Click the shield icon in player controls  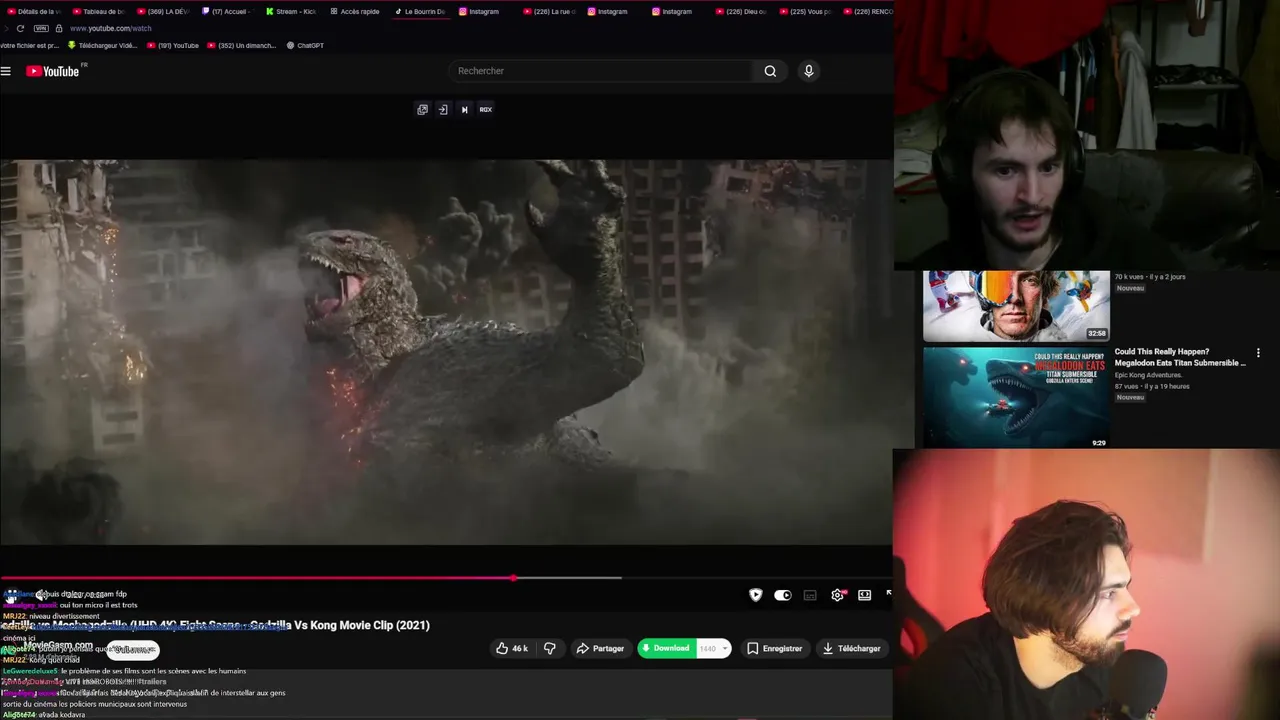pyautogui.click(x=756, y=595)
